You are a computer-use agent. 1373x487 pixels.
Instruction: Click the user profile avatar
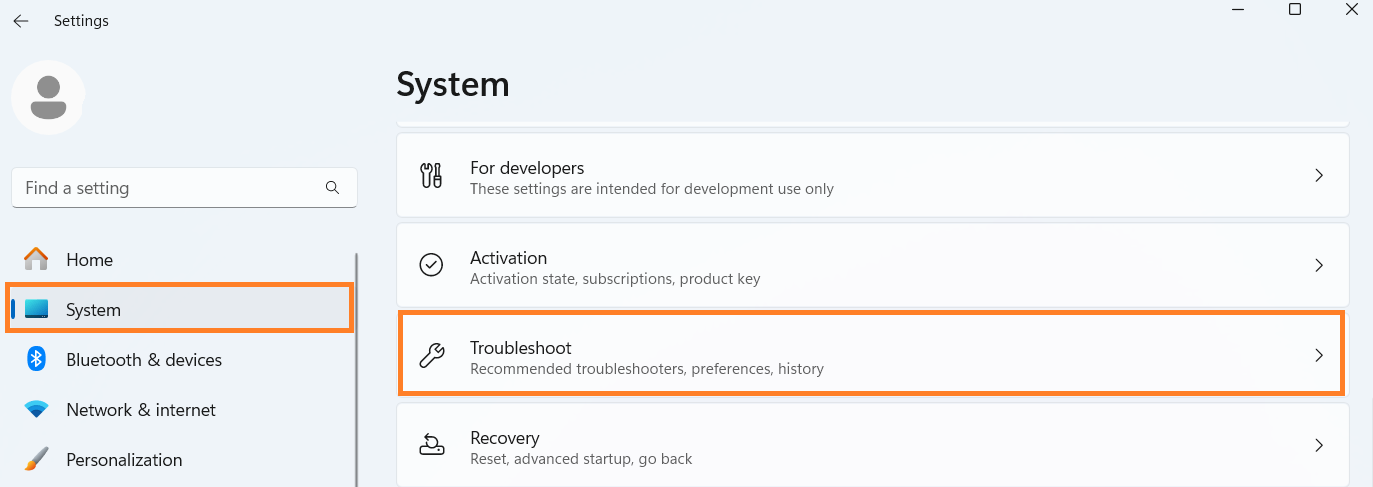pos(48,97)
